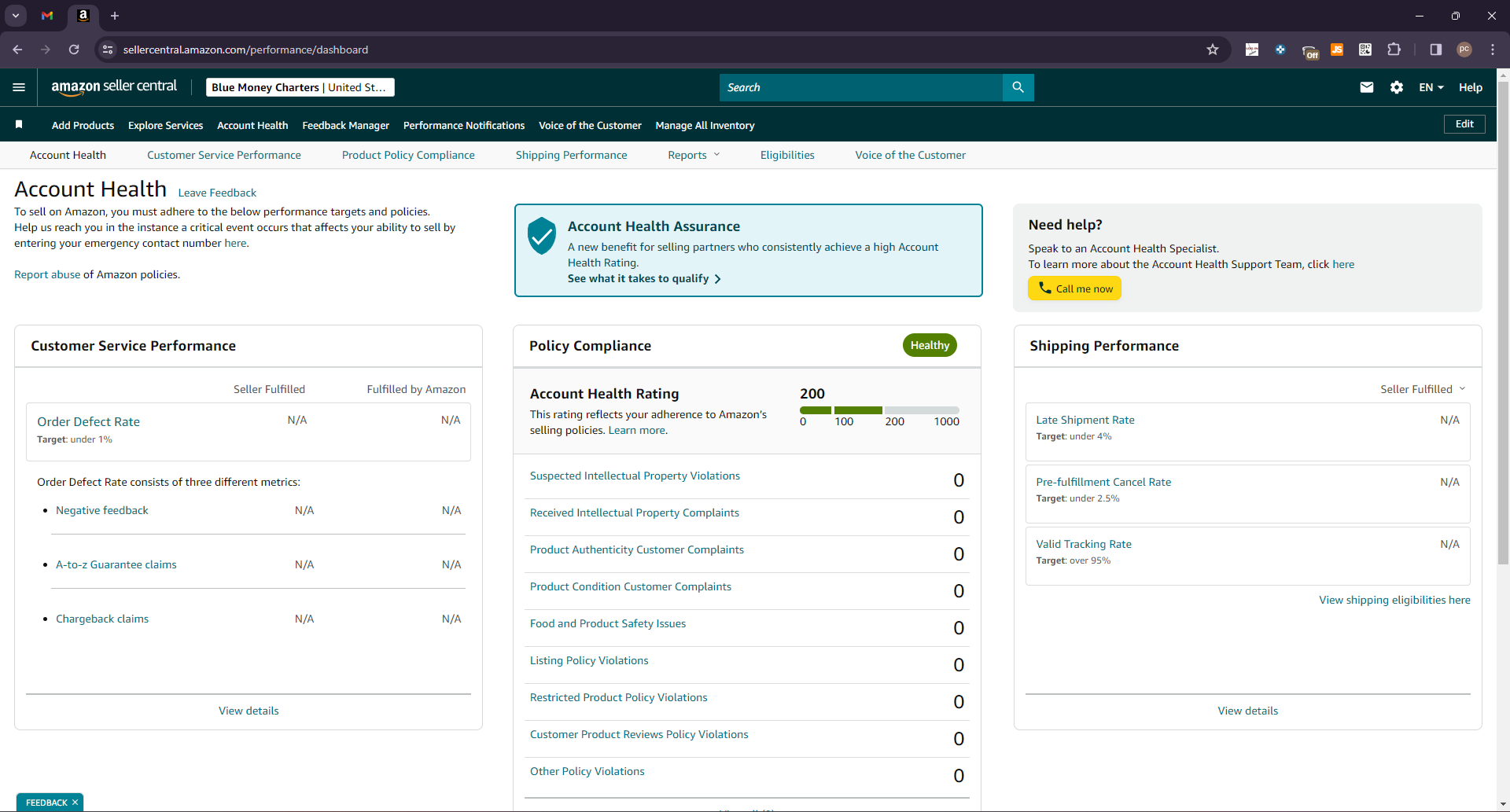Open the Extensions puzzle-piece menu

1394,50
